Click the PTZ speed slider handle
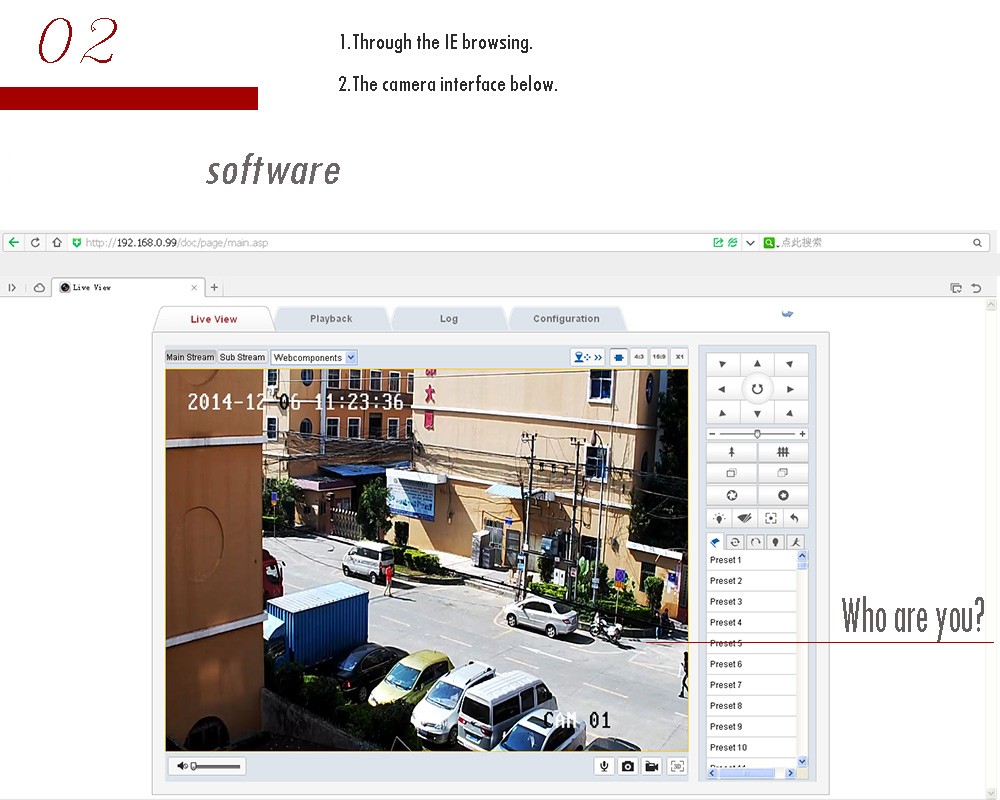Image resolution: width=1000 pixels, height=800 pixels. click(757, 433)
